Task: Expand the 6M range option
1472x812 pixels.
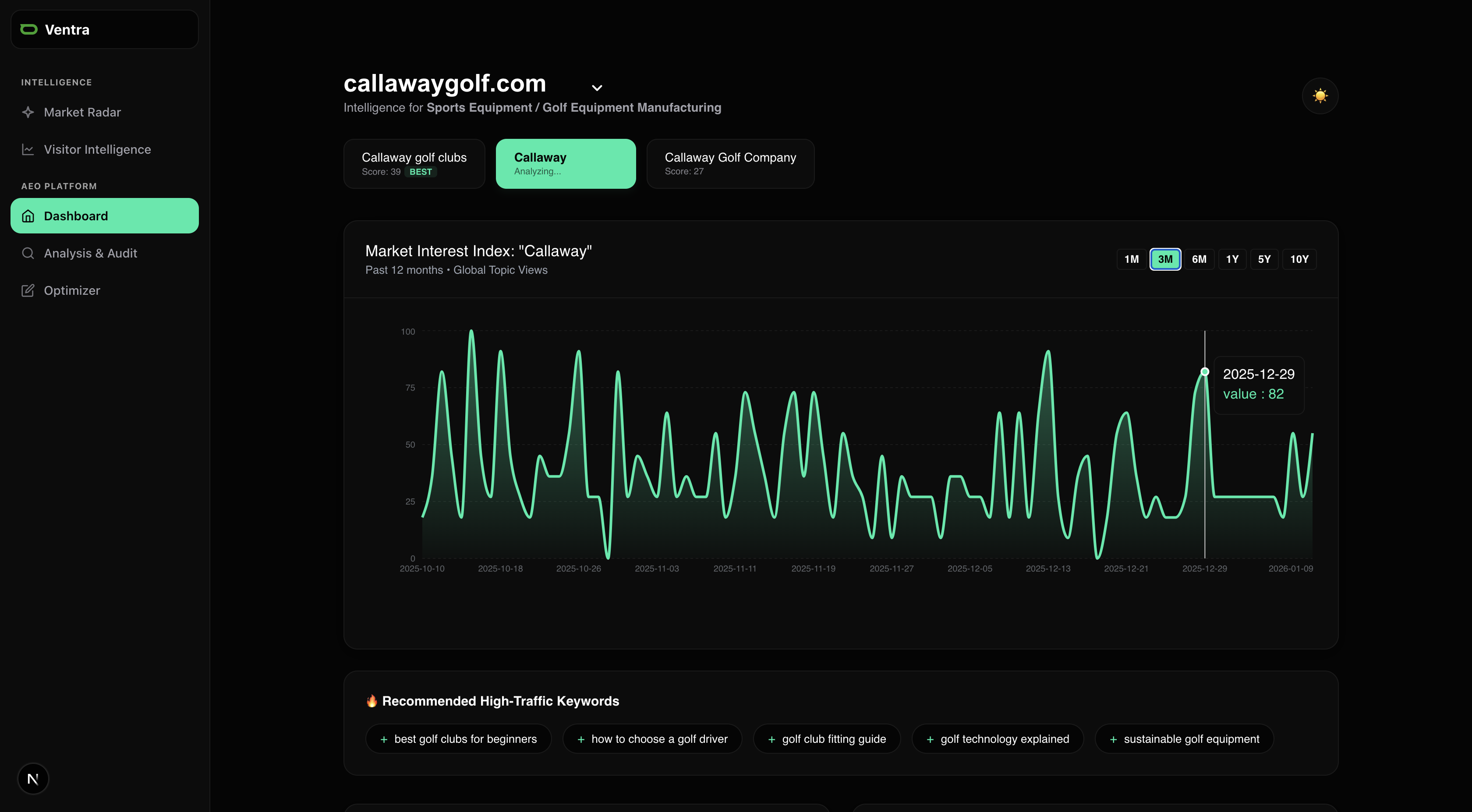Action: tap(1200, 259)
